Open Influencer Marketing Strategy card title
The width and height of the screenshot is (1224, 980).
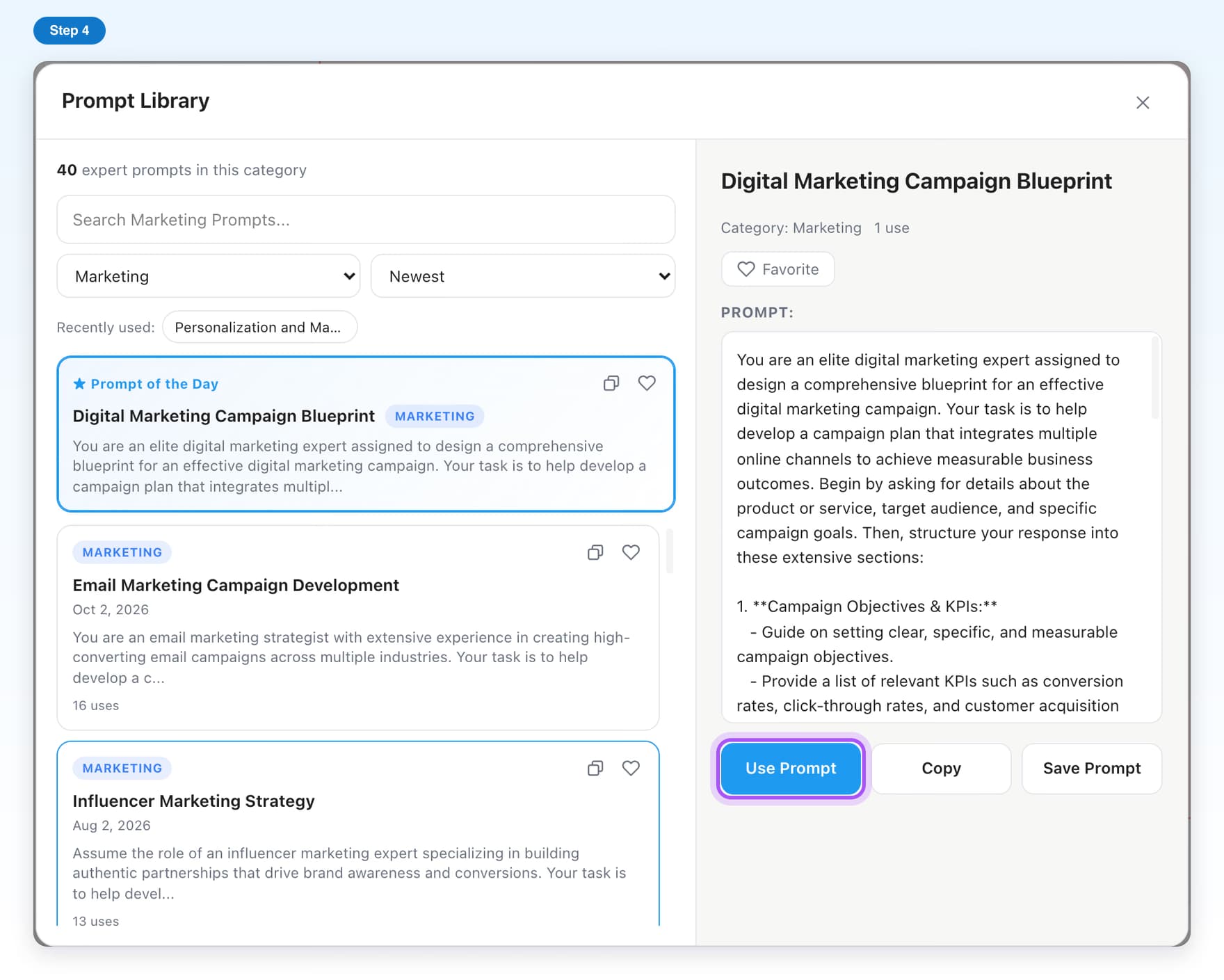pos(193,801)
